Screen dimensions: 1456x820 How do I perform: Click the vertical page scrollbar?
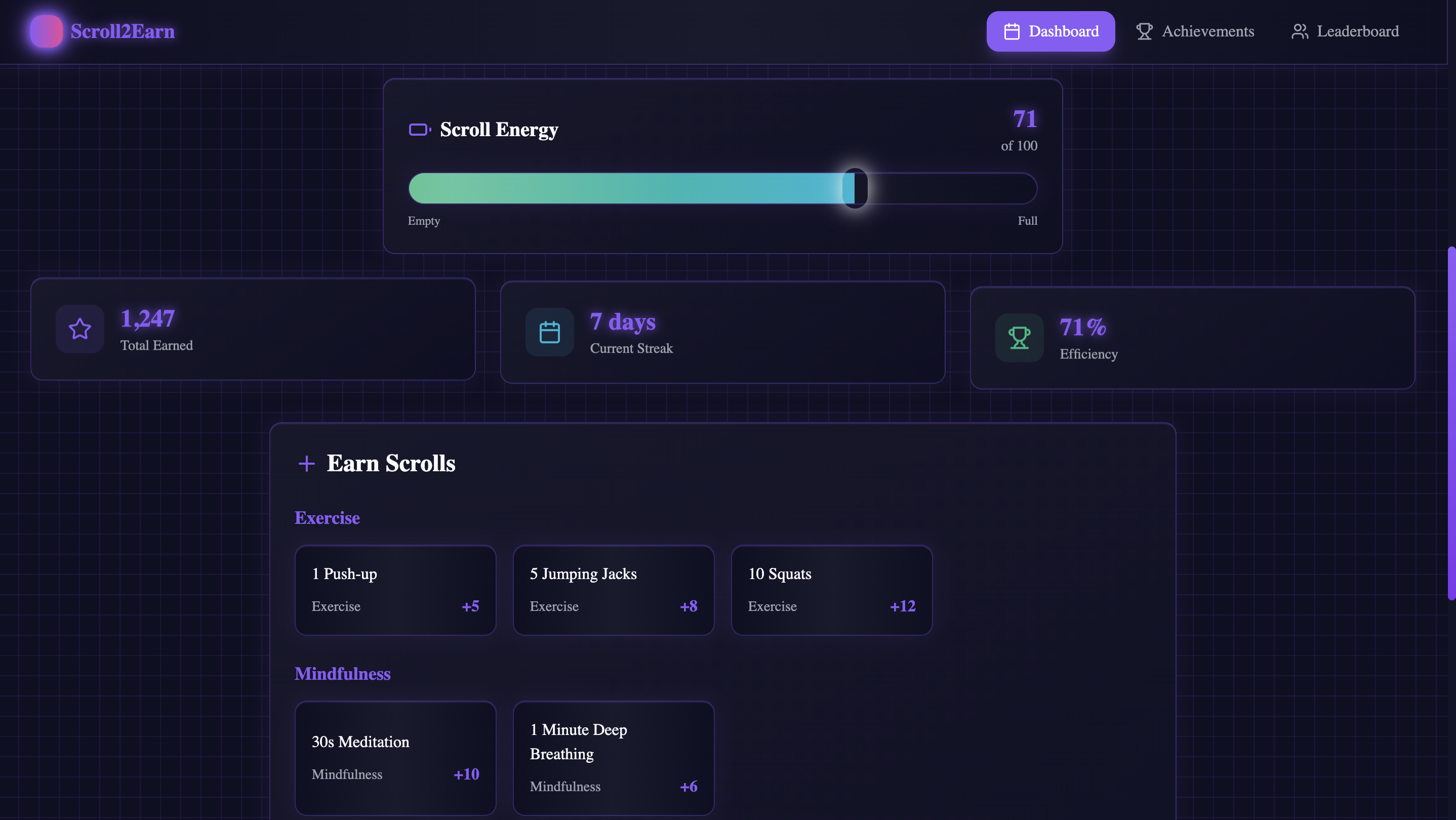click(1451, 423)
